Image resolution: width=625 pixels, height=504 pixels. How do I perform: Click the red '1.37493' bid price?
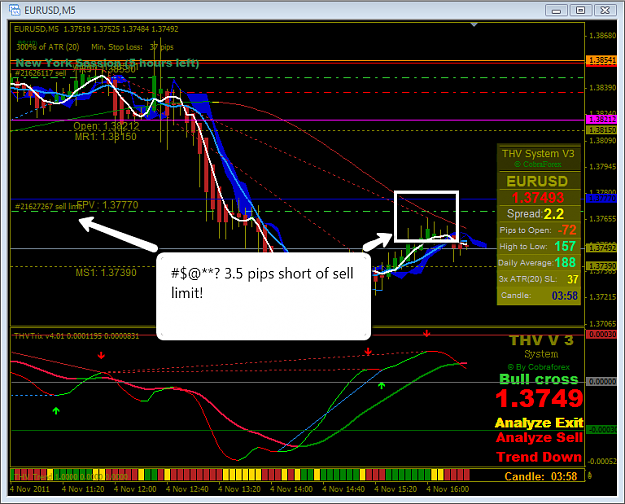(538, 198)
